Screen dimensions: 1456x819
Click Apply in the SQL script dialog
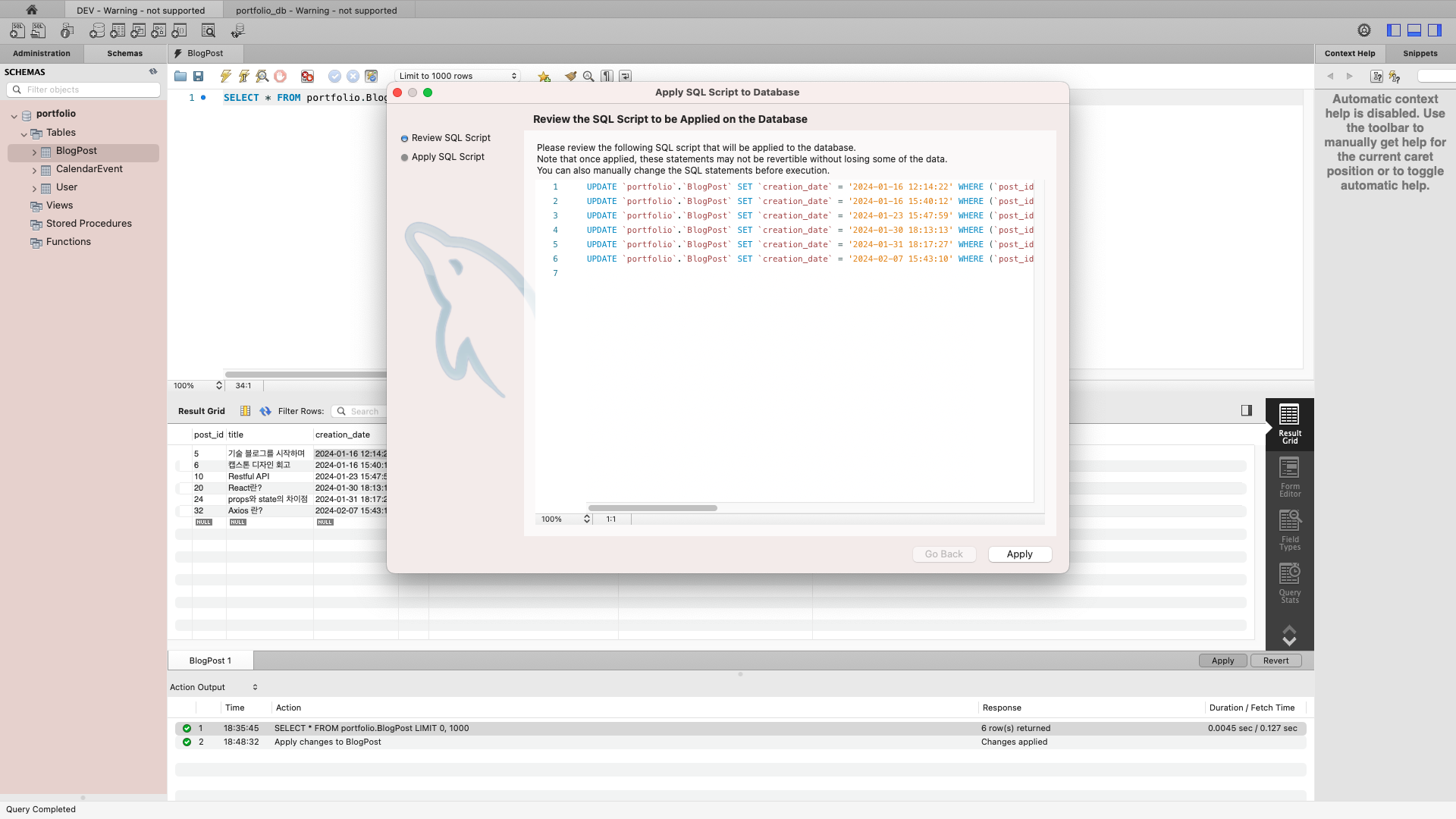(1019, 554)
